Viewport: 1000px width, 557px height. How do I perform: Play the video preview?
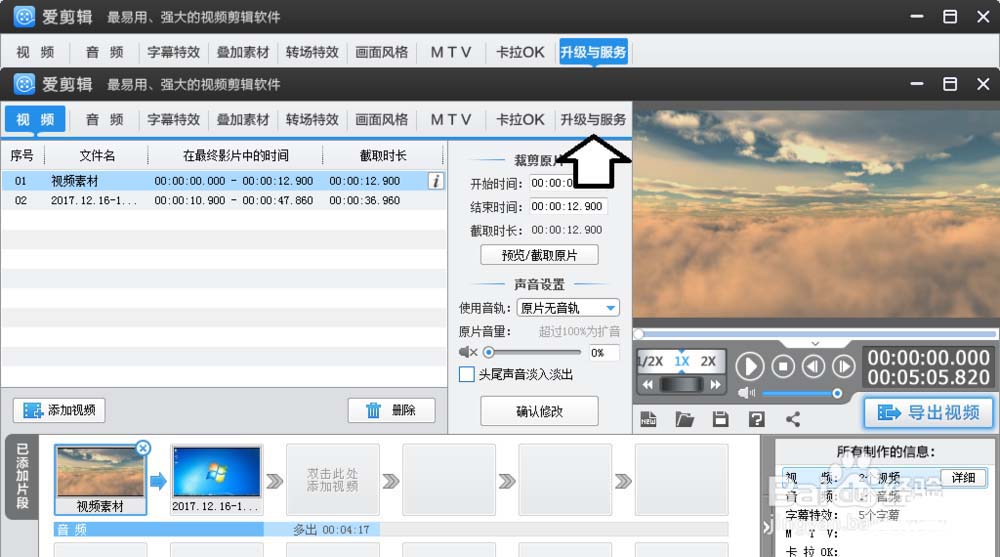point(749,366)
